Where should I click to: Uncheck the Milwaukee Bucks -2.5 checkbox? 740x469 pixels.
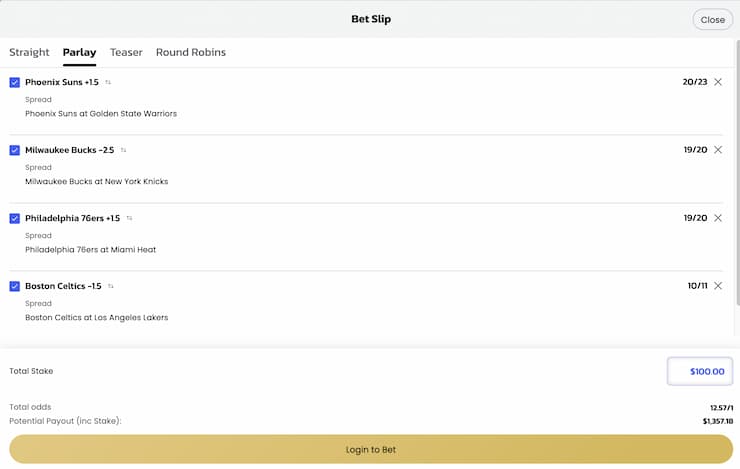point(15,150)
